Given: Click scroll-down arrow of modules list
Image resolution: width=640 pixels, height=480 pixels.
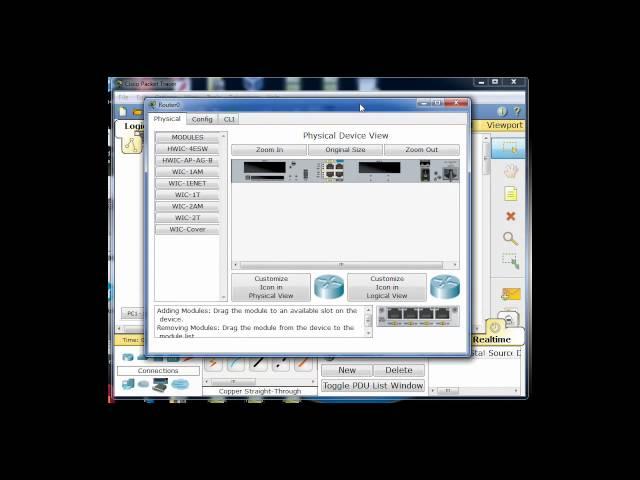Looking at the screenshot, I should pos(223,298).
